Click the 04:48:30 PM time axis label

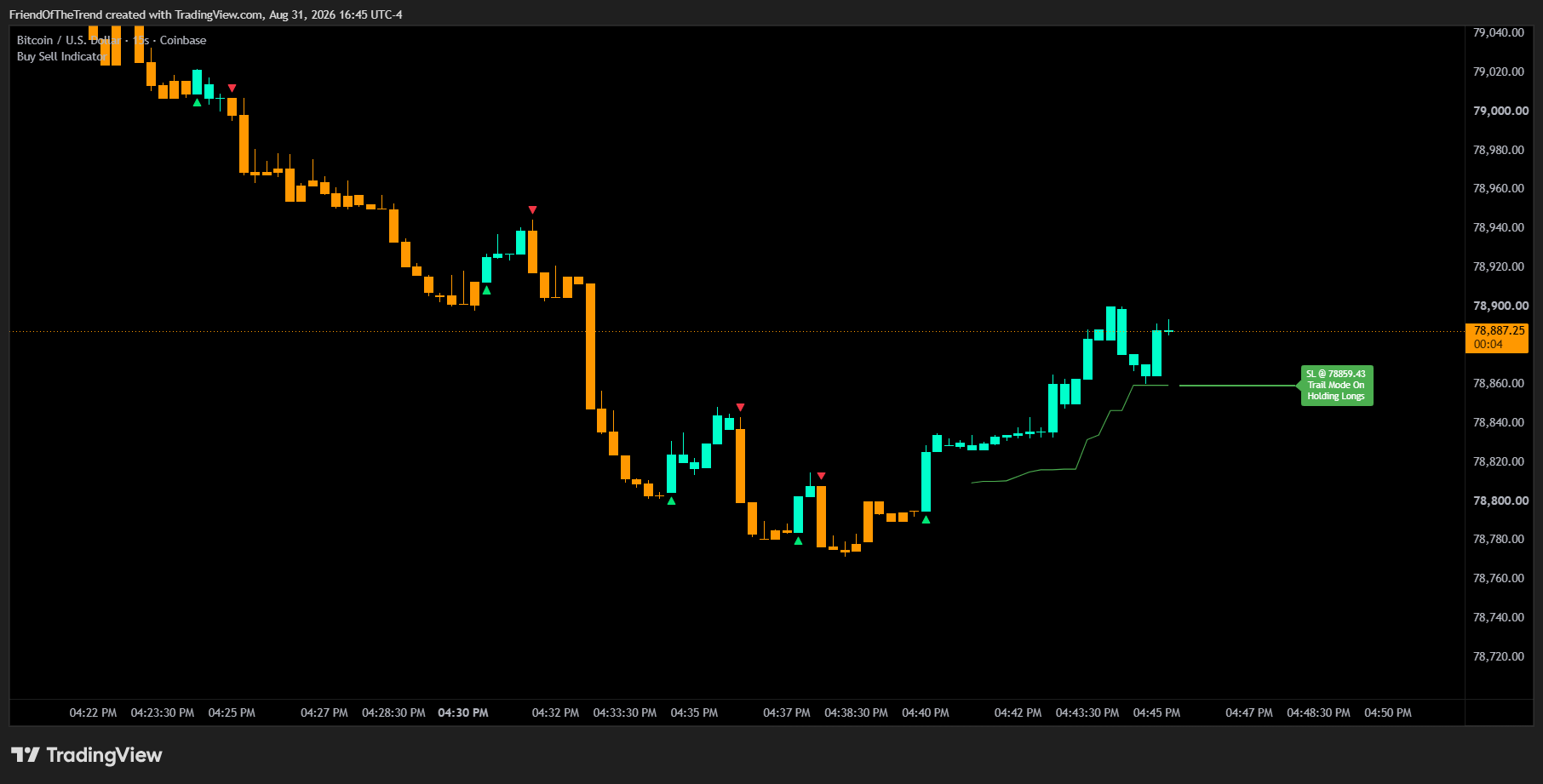click(1318, 712)
